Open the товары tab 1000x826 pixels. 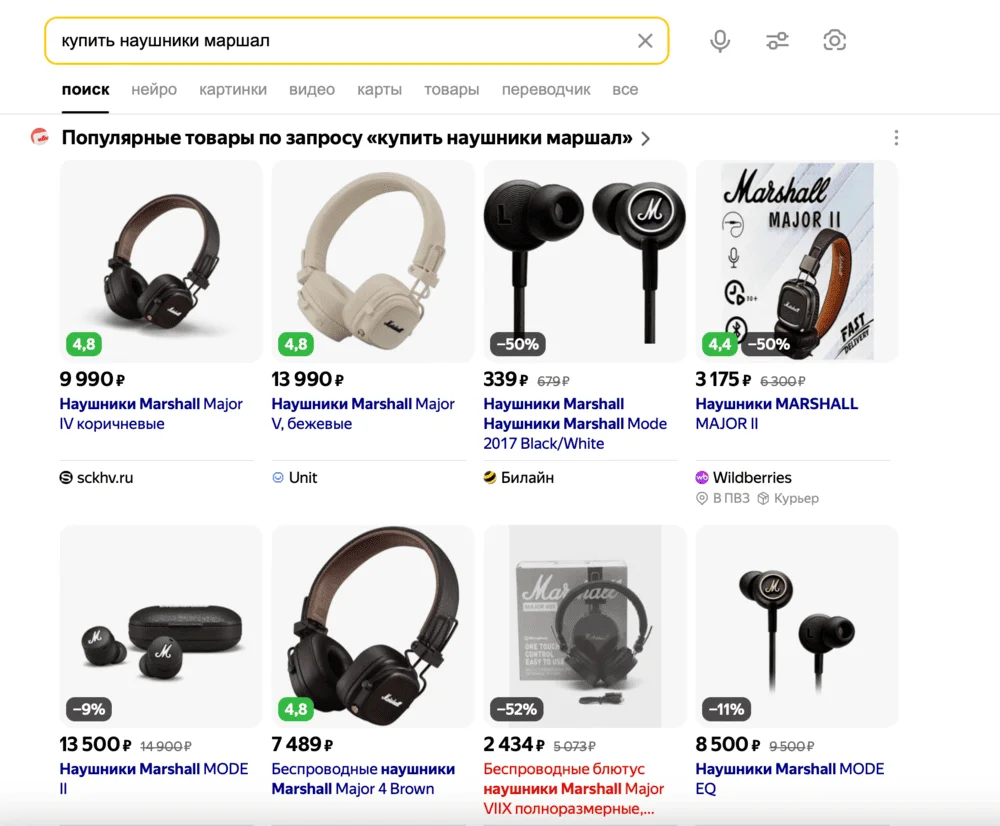[451, 90]
